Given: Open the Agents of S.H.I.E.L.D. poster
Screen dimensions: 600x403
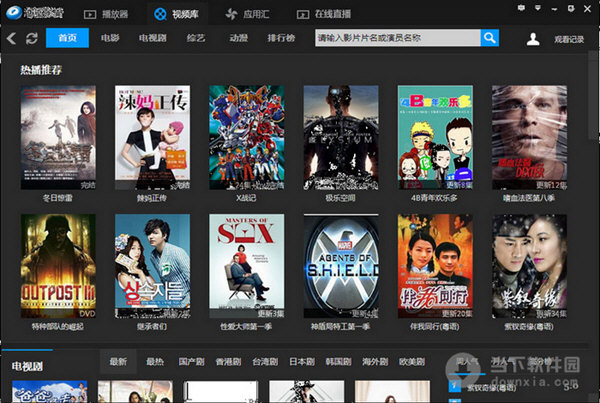Looking at the screenshot, I should (340, 264).
